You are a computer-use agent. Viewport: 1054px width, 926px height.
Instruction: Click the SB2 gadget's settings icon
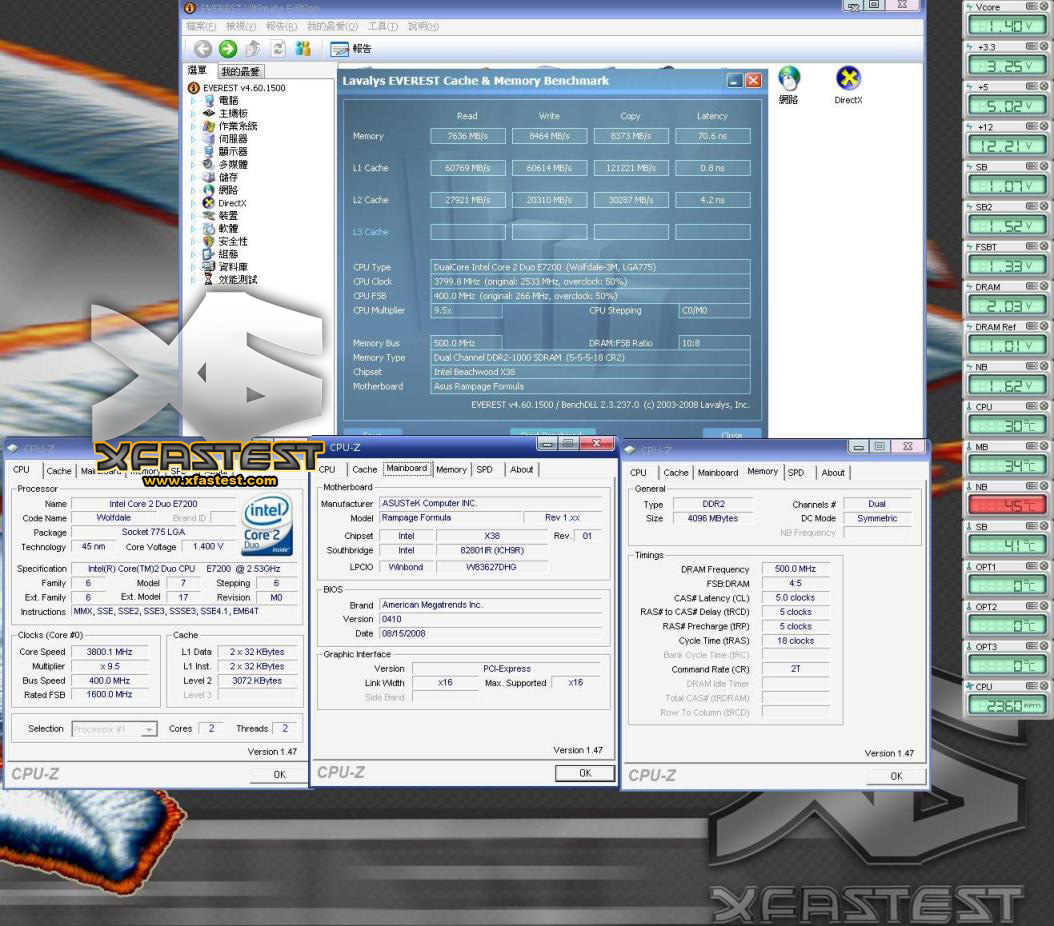[x=1031, y=206]
